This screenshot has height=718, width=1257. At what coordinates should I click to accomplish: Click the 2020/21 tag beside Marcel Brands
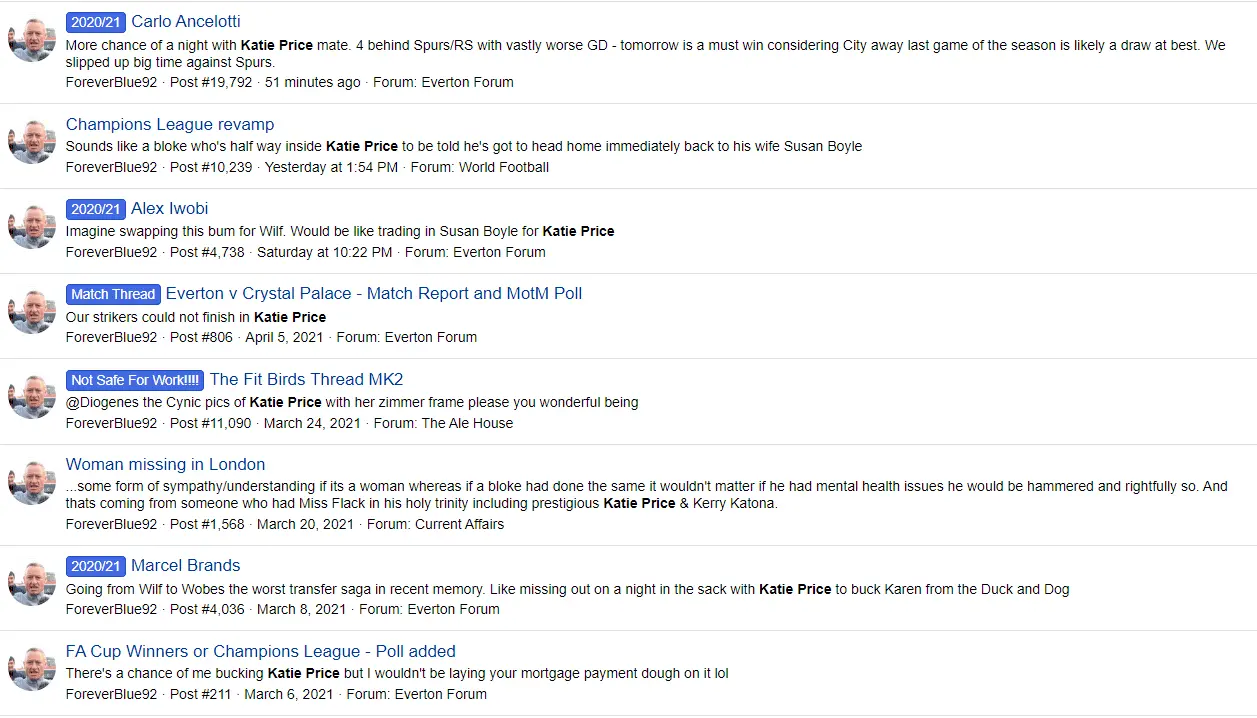coord(96,566)
